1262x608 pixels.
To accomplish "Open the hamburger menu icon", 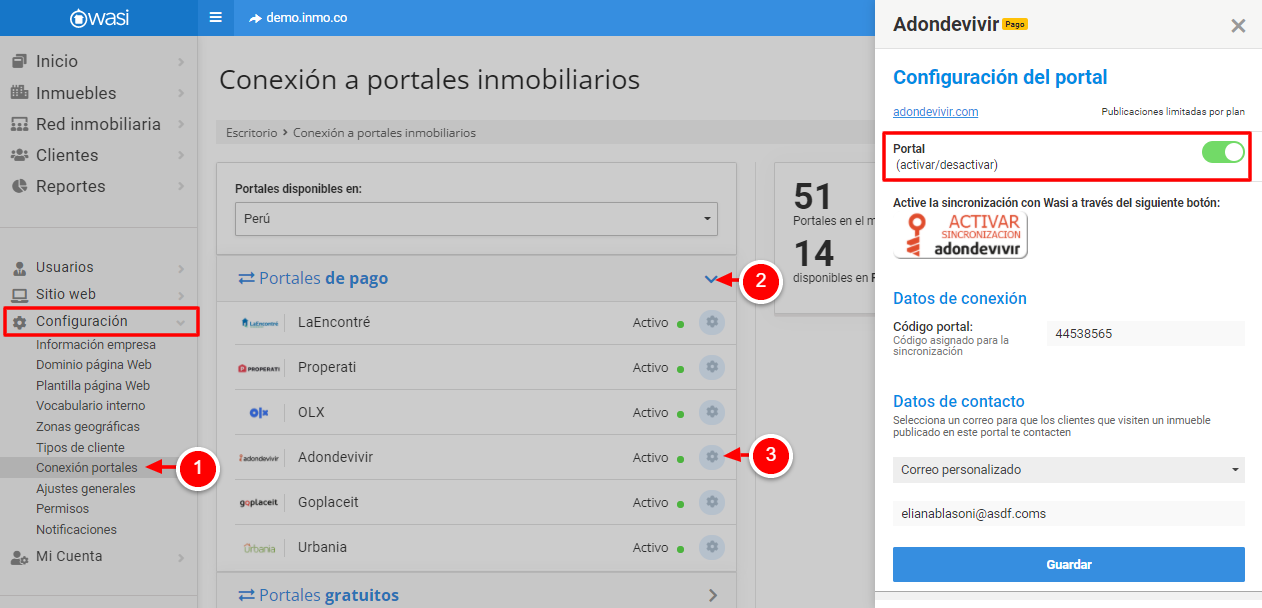I will click(215, 18).
